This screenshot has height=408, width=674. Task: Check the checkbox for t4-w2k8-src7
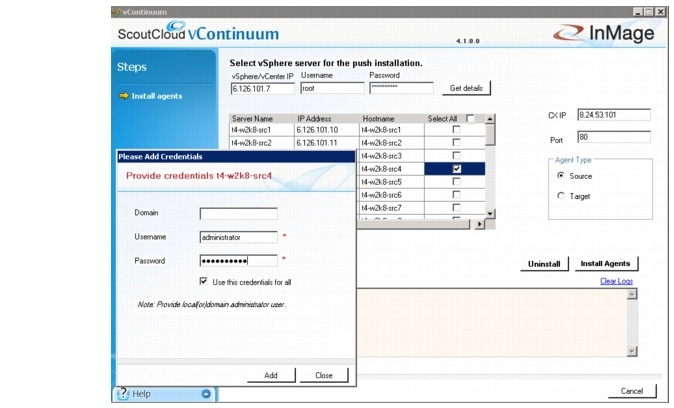tap(456, 208)
